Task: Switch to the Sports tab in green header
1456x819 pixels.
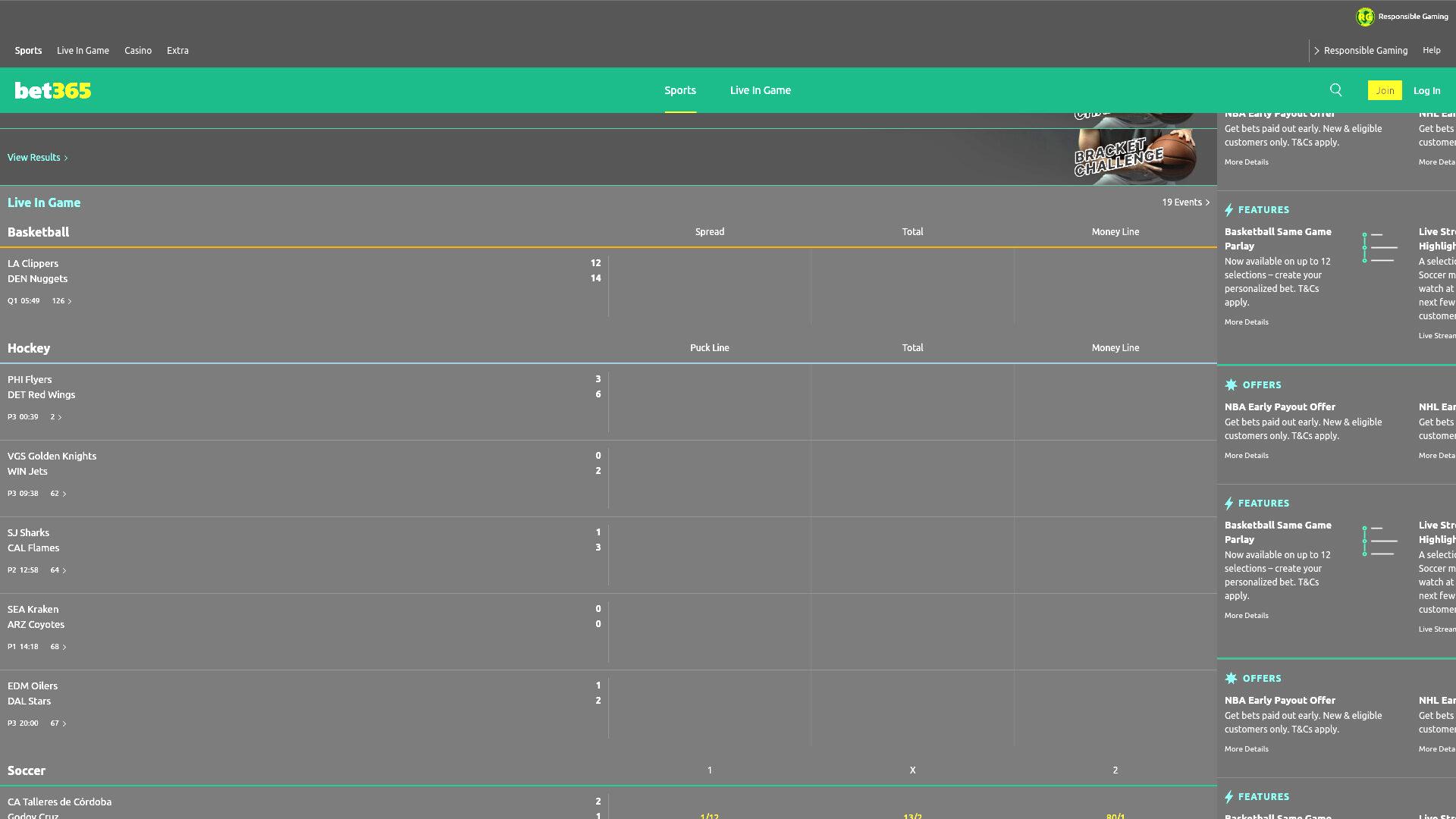Action: [680, 90]
